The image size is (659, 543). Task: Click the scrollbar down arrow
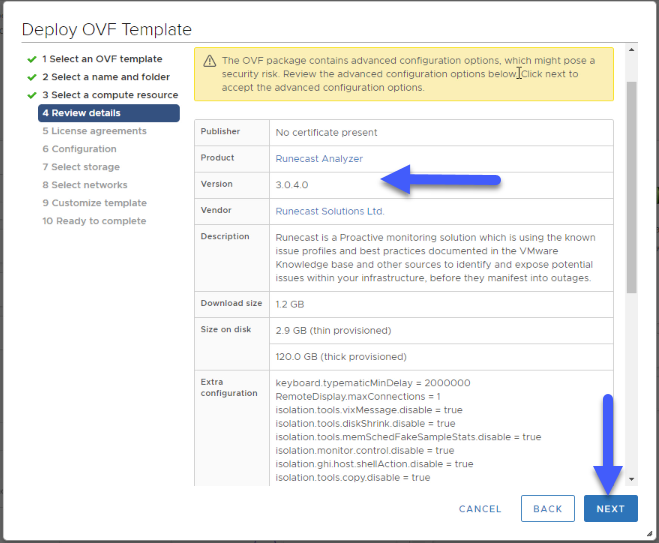(631, 480)
